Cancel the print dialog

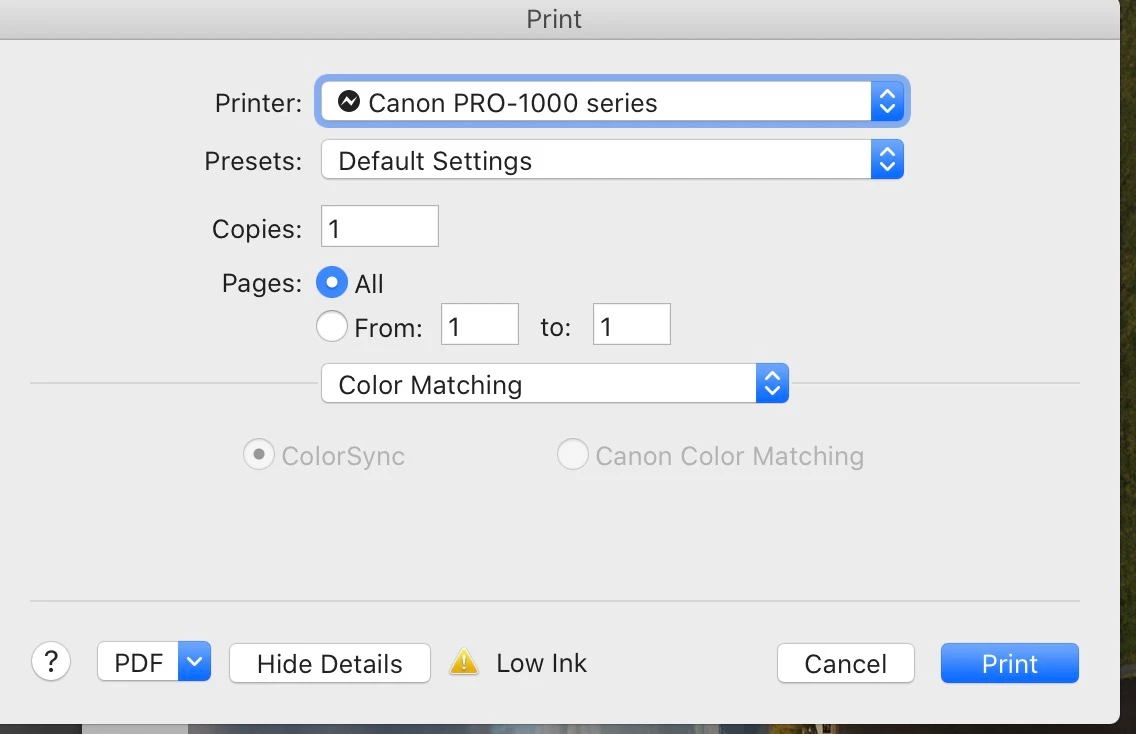(845, 663)
